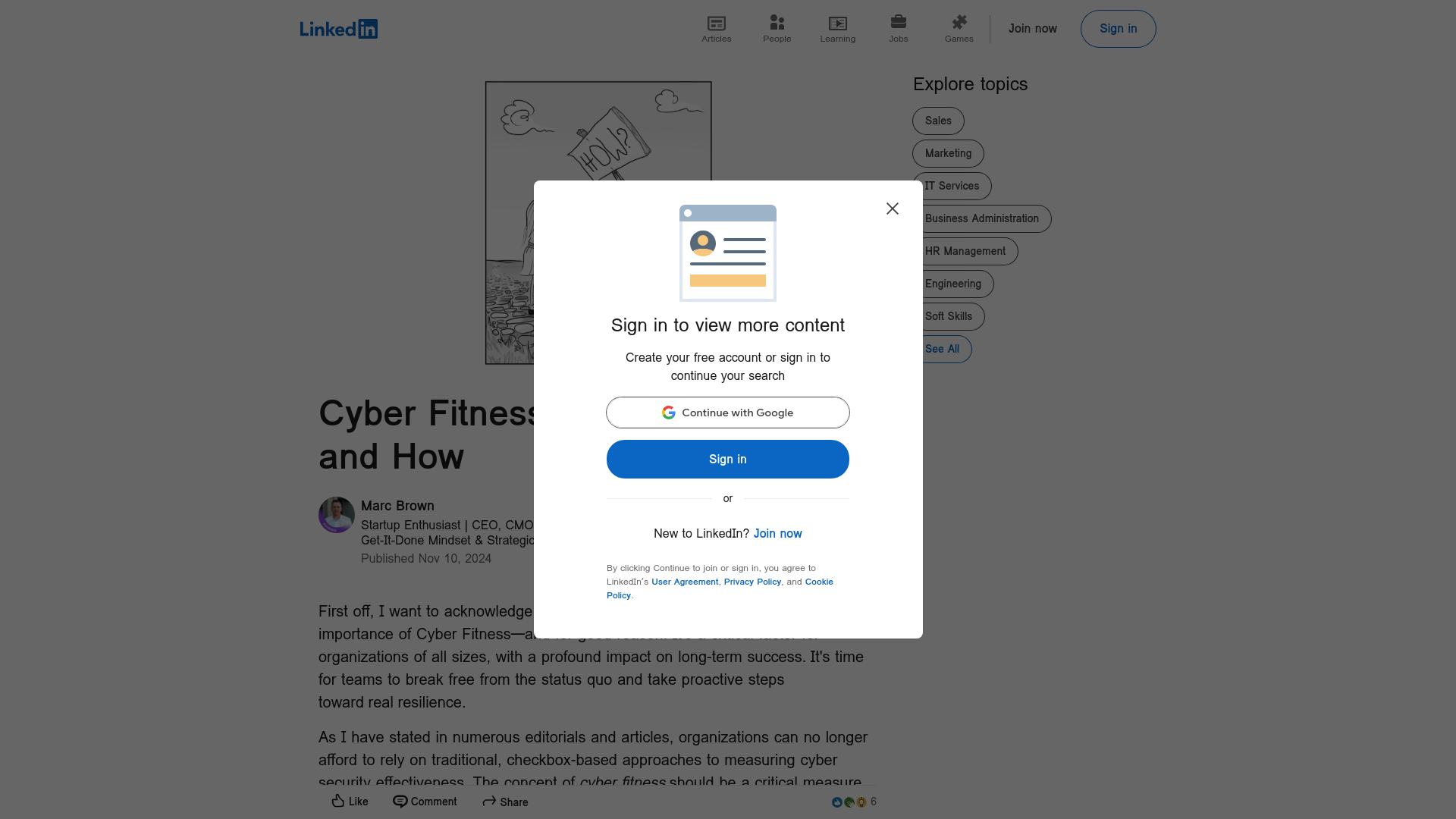Click the Comment icon on article
The height and width of the screenshot is (819, 1456).
[x=399, y=801]
